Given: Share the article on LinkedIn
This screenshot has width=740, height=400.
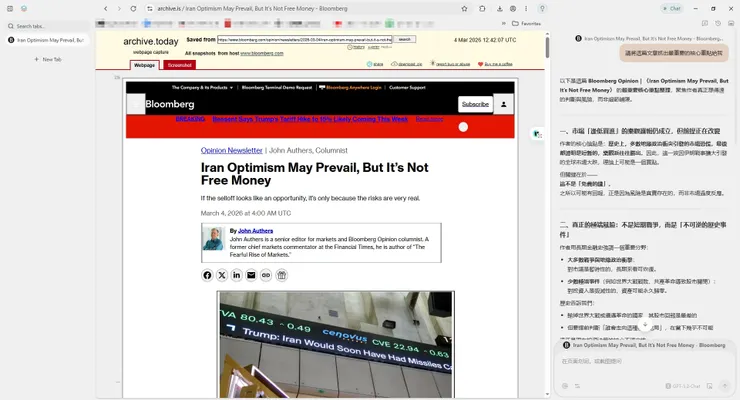Looking at the screenshot, I should click(236, 275).
